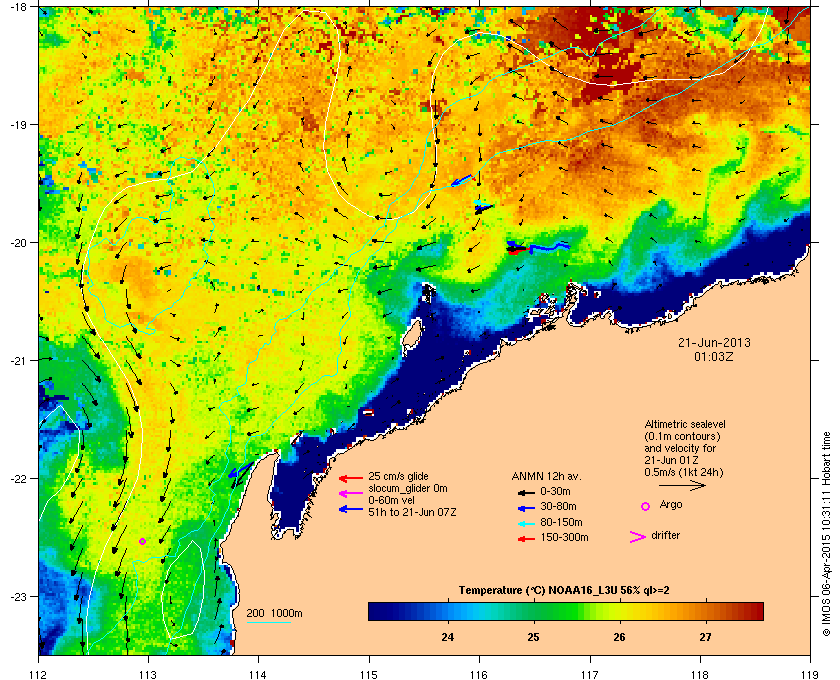Click the blue 30-80m ANMN arrow
Screen dimensions: 840x680
point(527,507)
